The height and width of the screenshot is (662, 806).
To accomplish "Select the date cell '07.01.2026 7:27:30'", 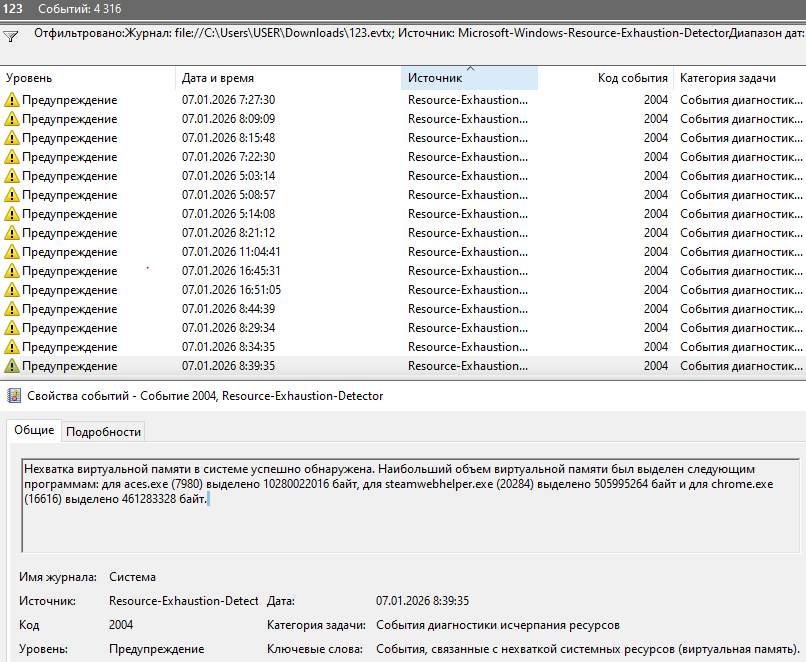I will [228, 100].
